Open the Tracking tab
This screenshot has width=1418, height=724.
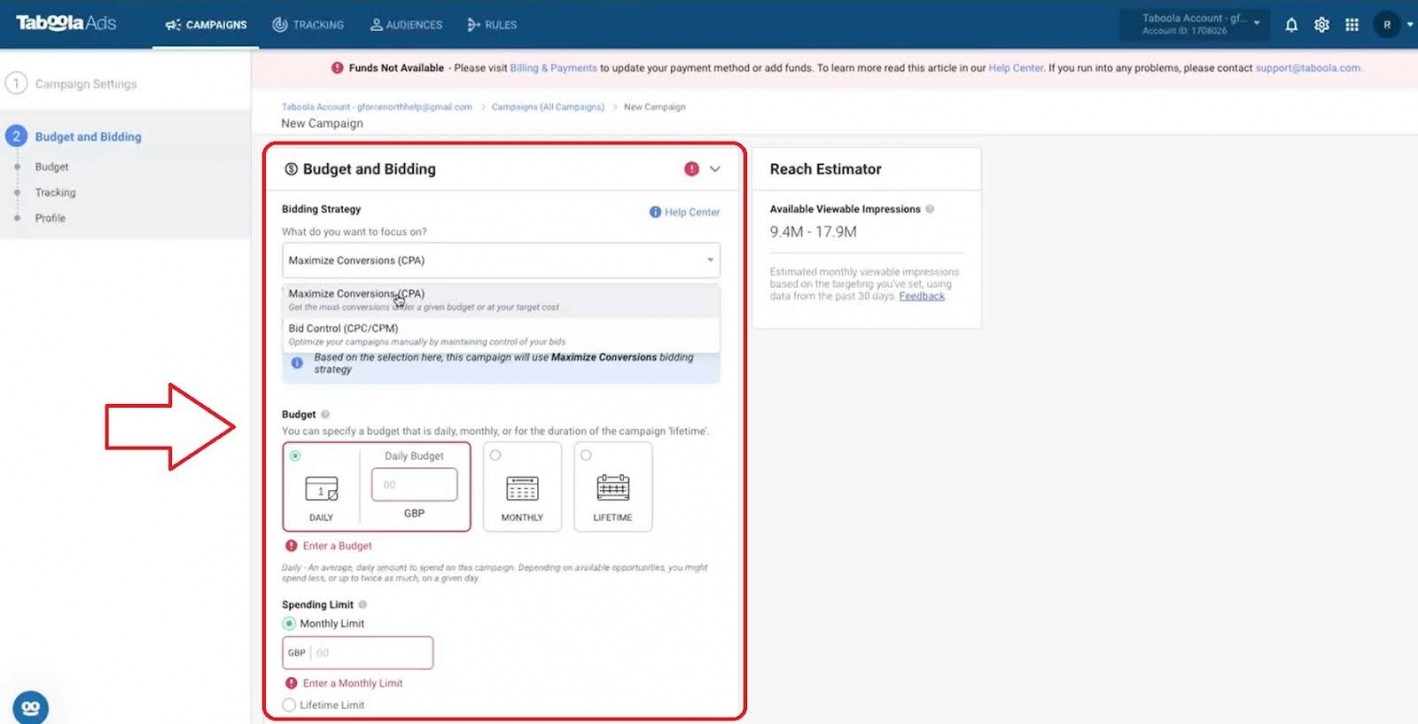(308, 25)
